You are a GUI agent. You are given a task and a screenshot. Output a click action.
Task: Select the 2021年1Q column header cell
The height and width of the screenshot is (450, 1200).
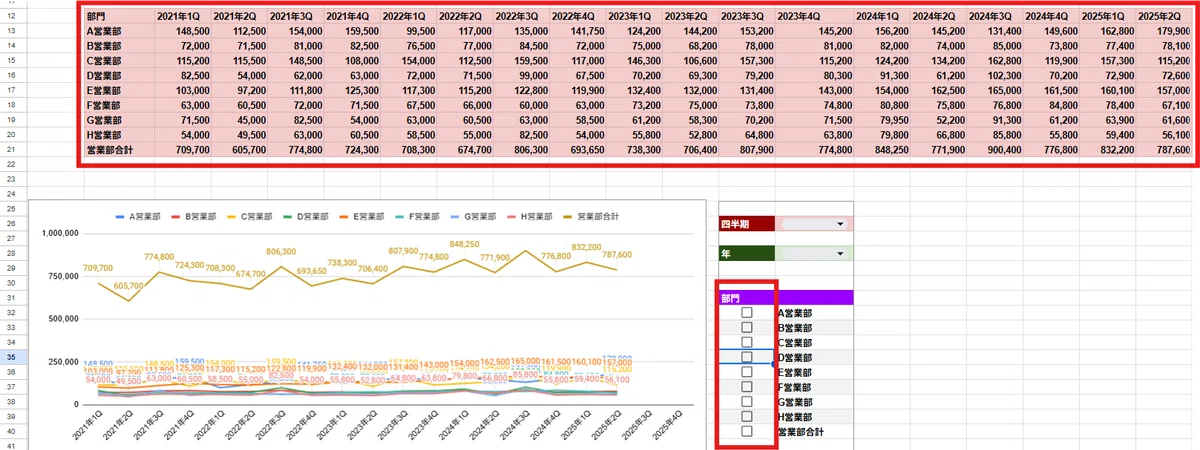click(182, 17)
